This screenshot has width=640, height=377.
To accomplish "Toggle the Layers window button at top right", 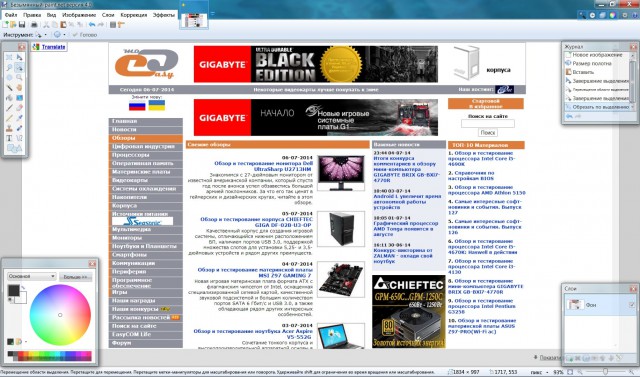I will [602, 15].
